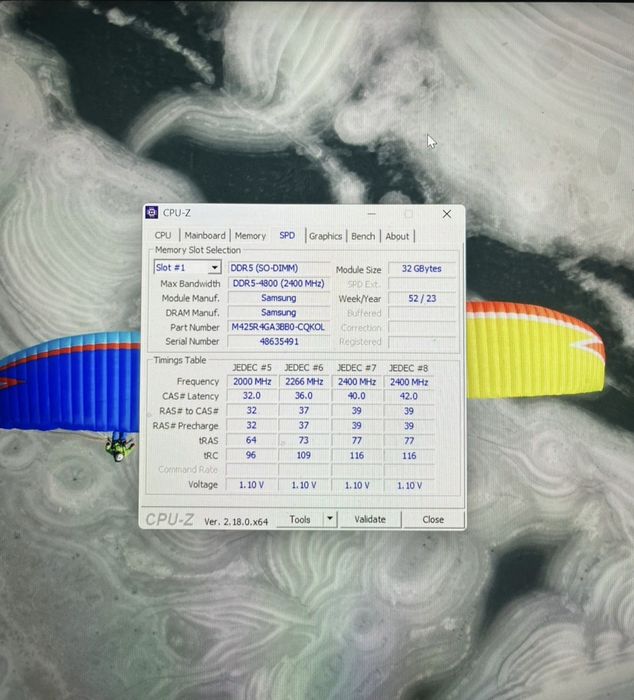
Task: Click the JEDEC #5 column header
Action: (252, 367)
